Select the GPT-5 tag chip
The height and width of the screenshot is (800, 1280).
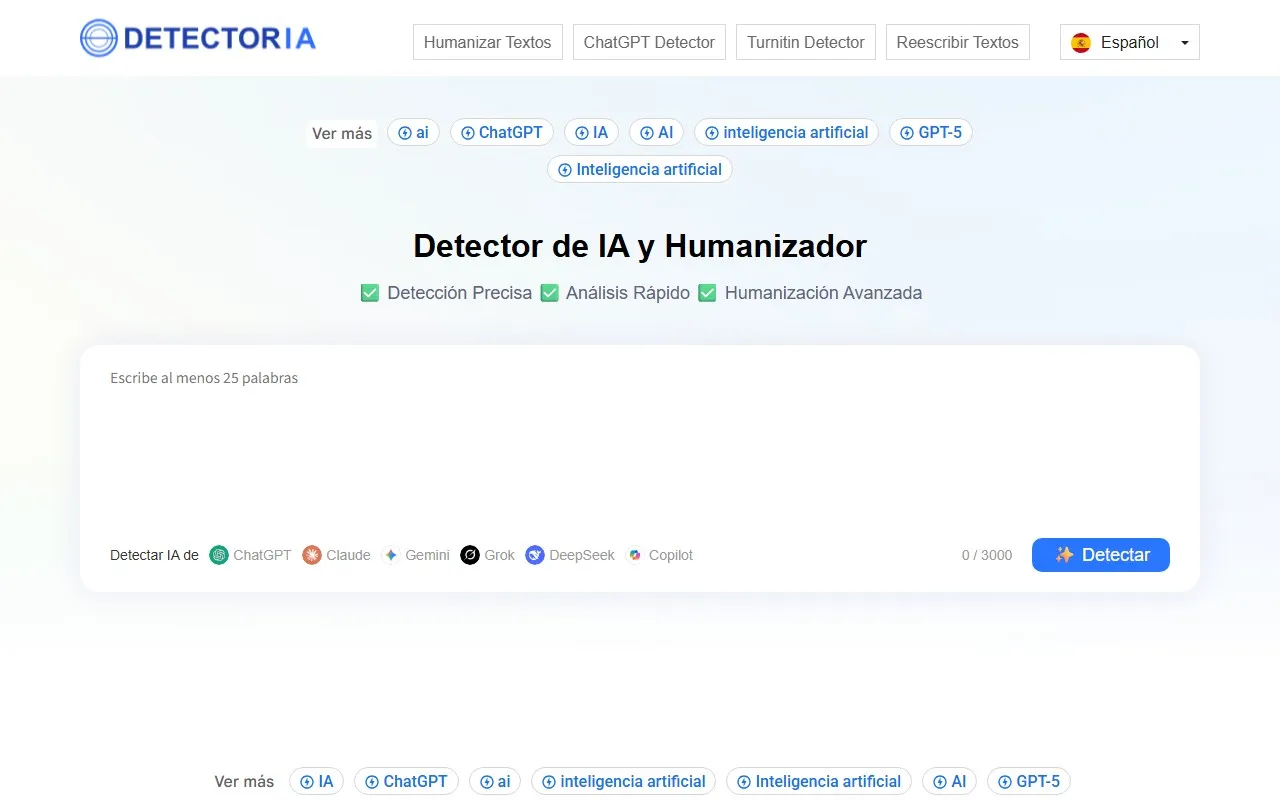930,132
